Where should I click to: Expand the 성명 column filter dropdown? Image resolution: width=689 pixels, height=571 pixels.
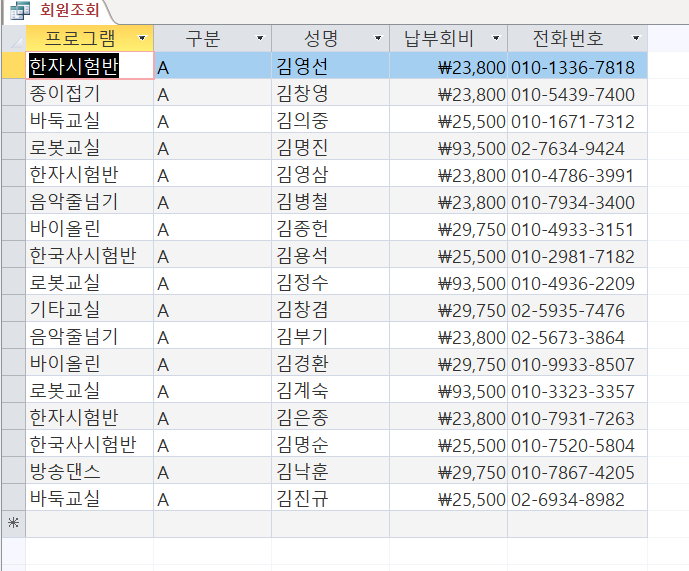378,39
